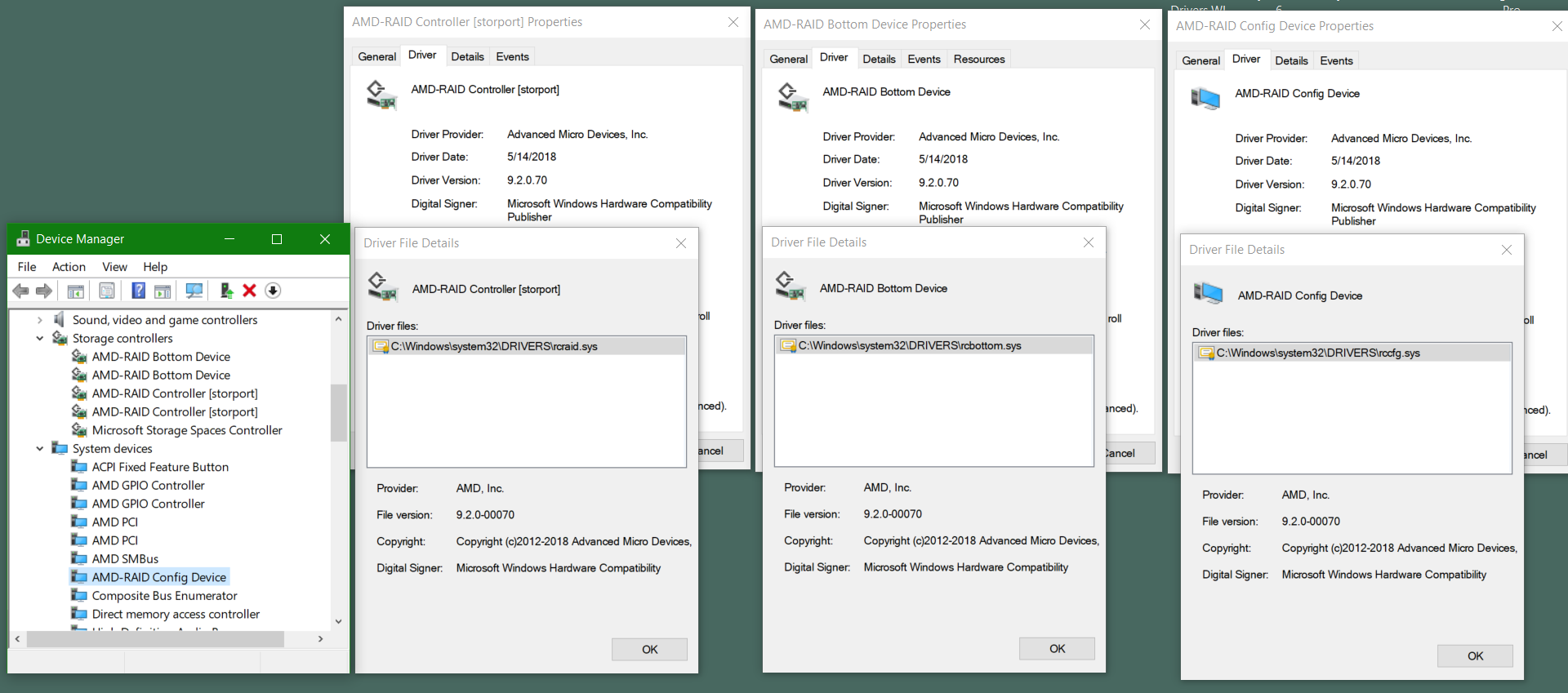Click the Back arrow in Device Manager toolbar

tap(21, 291)
